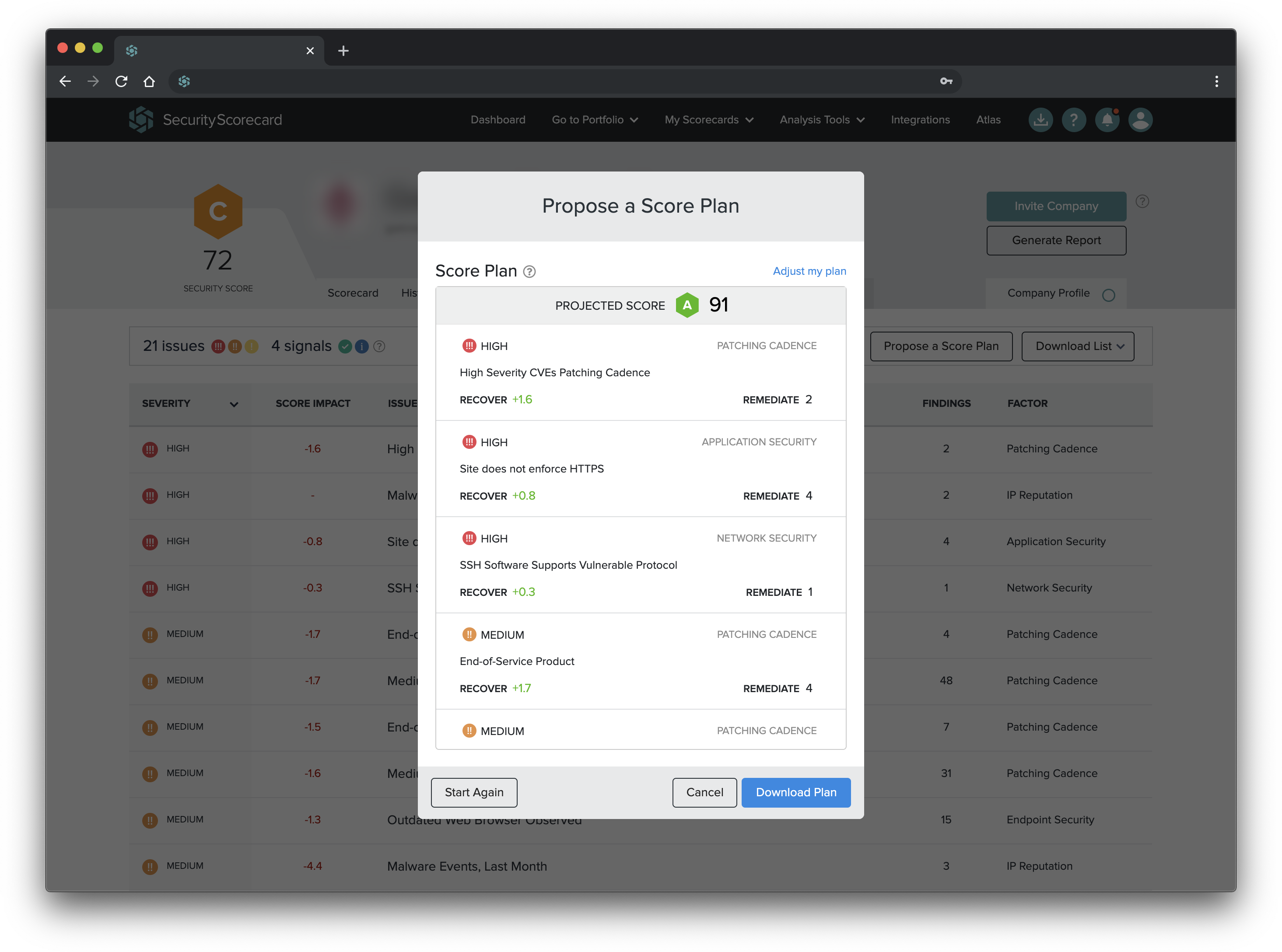Click the Adjust my plan link
The width and height of the screenshot is (1282, 952).
809,271
